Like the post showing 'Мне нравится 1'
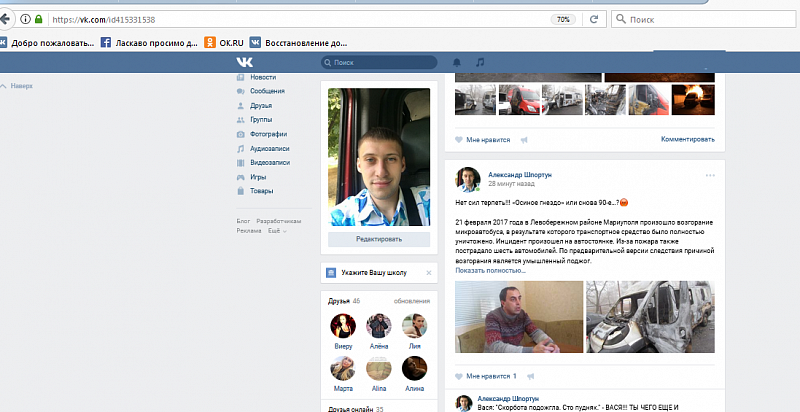 click(x=486, y=376)
